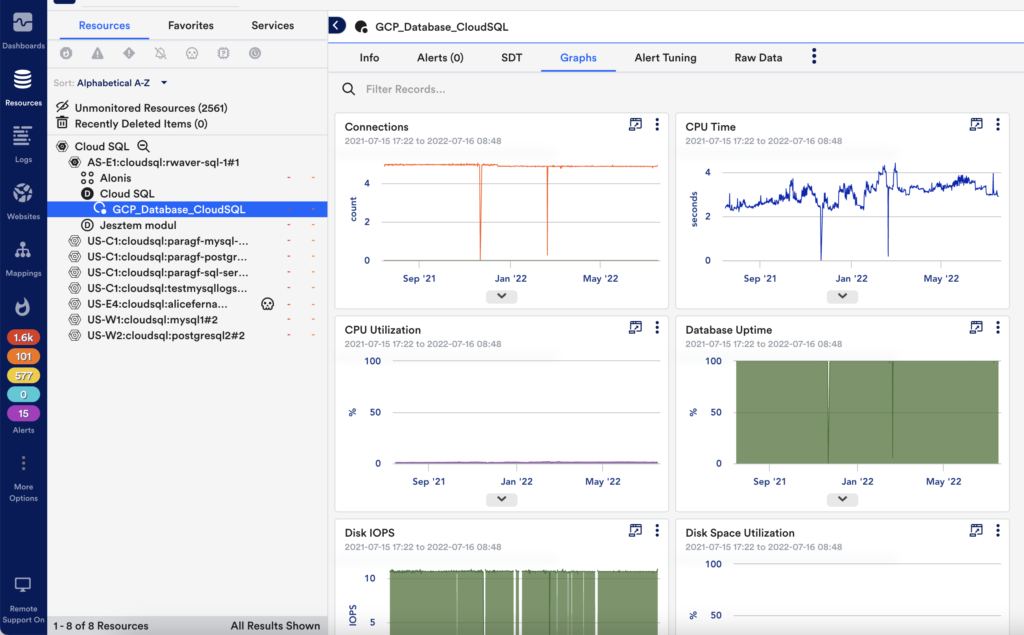Viewport: 1024px width, 635px height.
Task: Open Websites in the sidebar
Action: 23,201
